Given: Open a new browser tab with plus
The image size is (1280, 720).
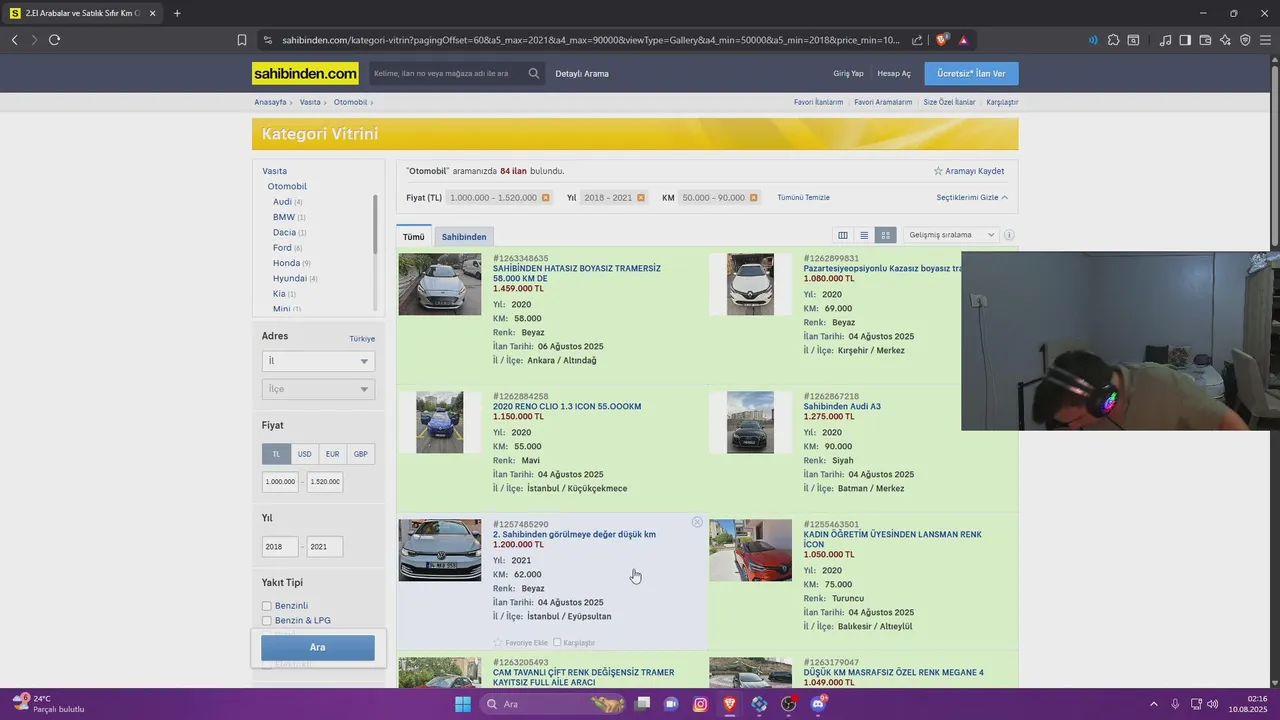Looking at the screenshot, I should (177, 13).
